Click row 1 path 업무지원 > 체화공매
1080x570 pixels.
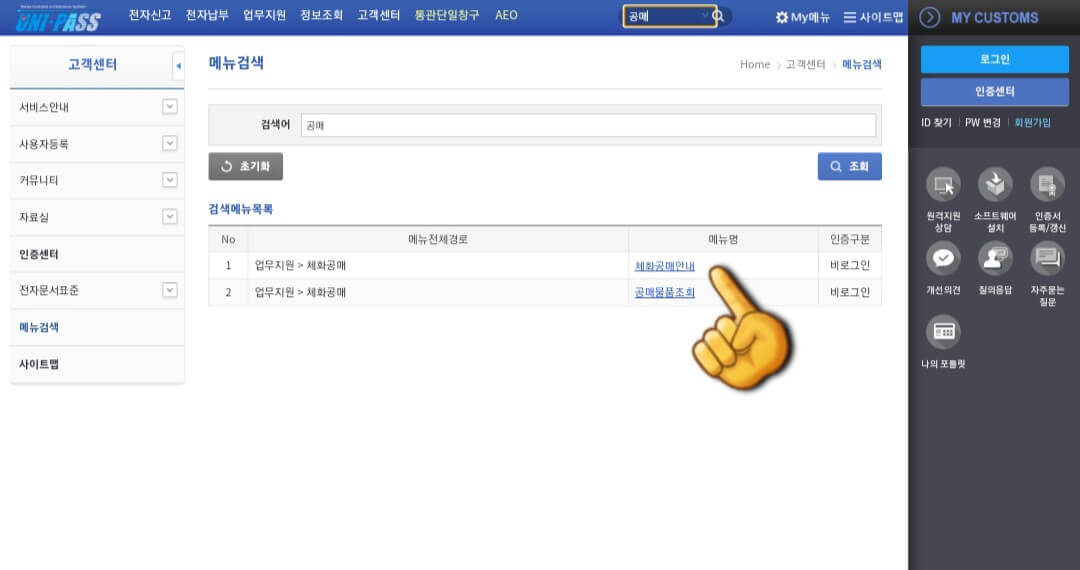click(300, 266)
